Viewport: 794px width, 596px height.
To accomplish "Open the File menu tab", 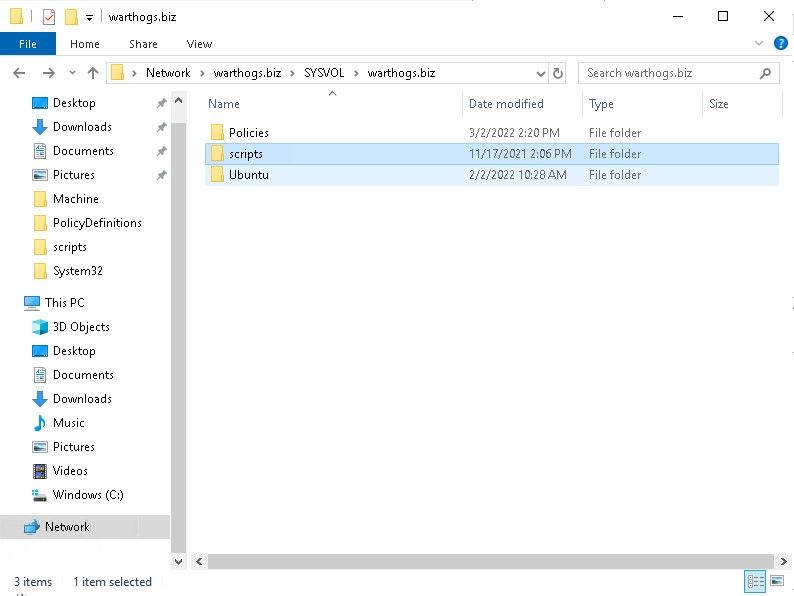I will pos(28,44).
